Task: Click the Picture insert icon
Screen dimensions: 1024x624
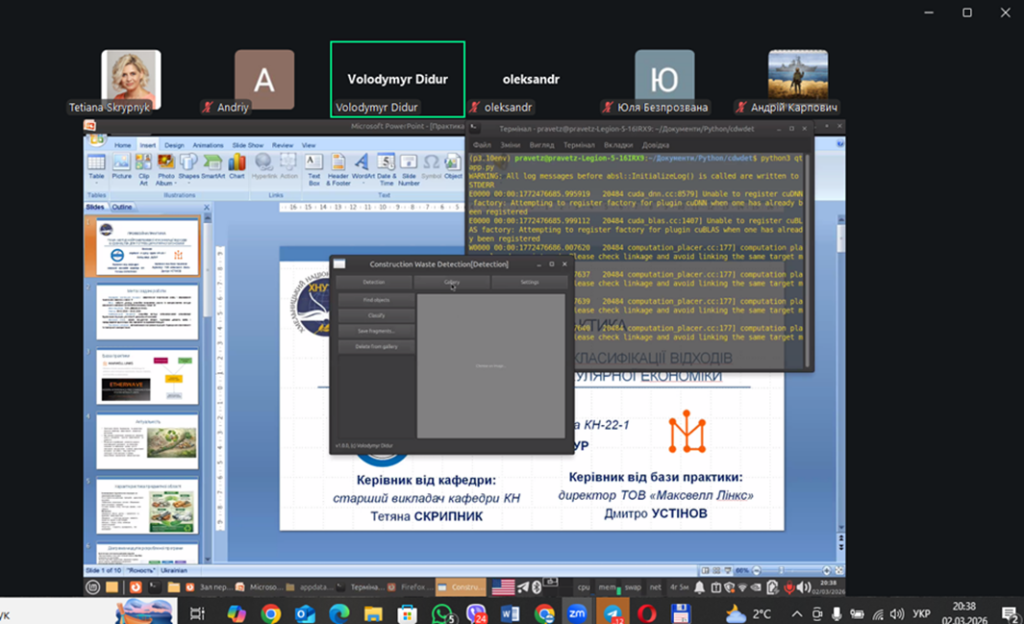Action: coord(122,166)
